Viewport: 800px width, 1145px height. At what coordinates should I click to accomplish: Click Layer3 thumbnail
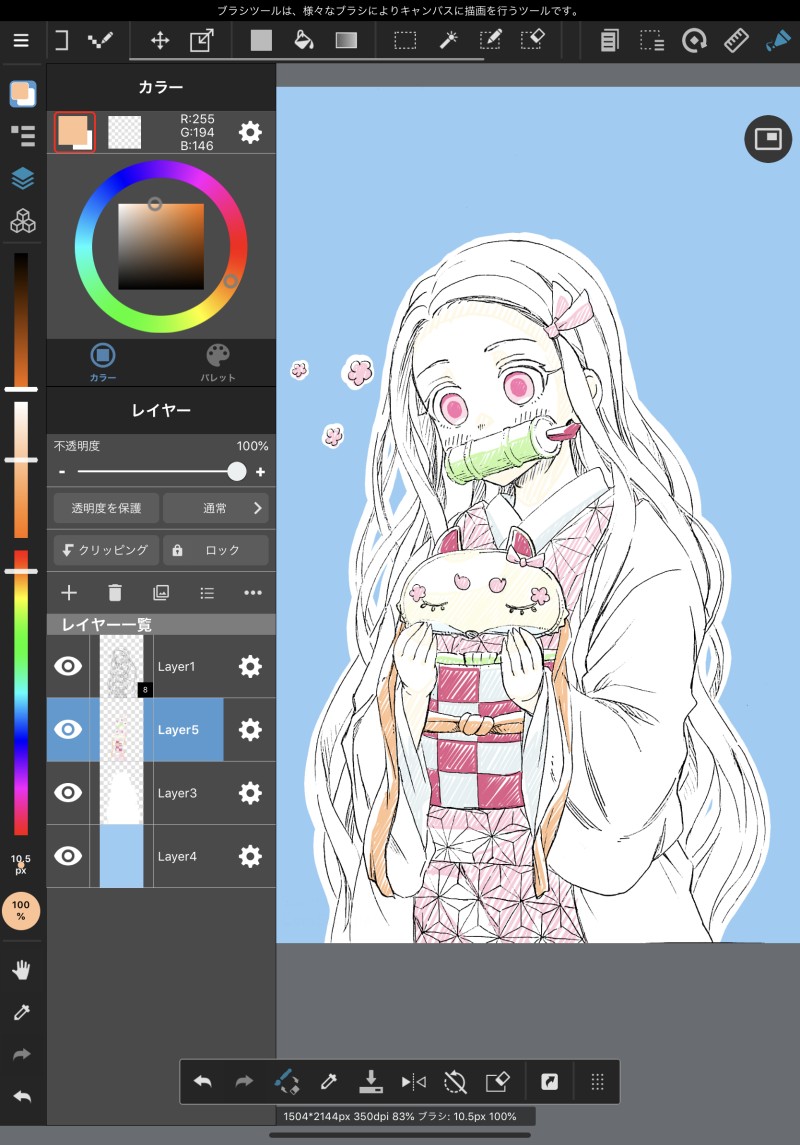coord(121,793)
